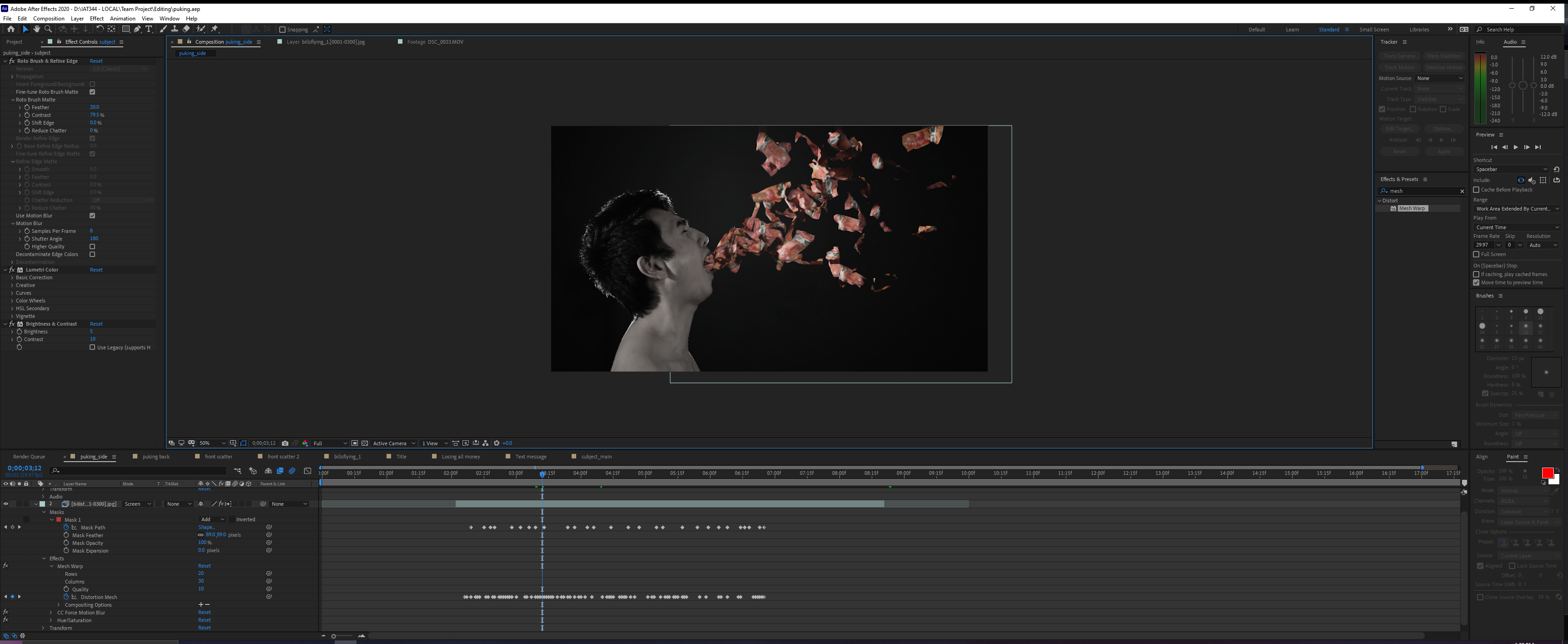Select the Clone Stamp tool

click(175, 29)
